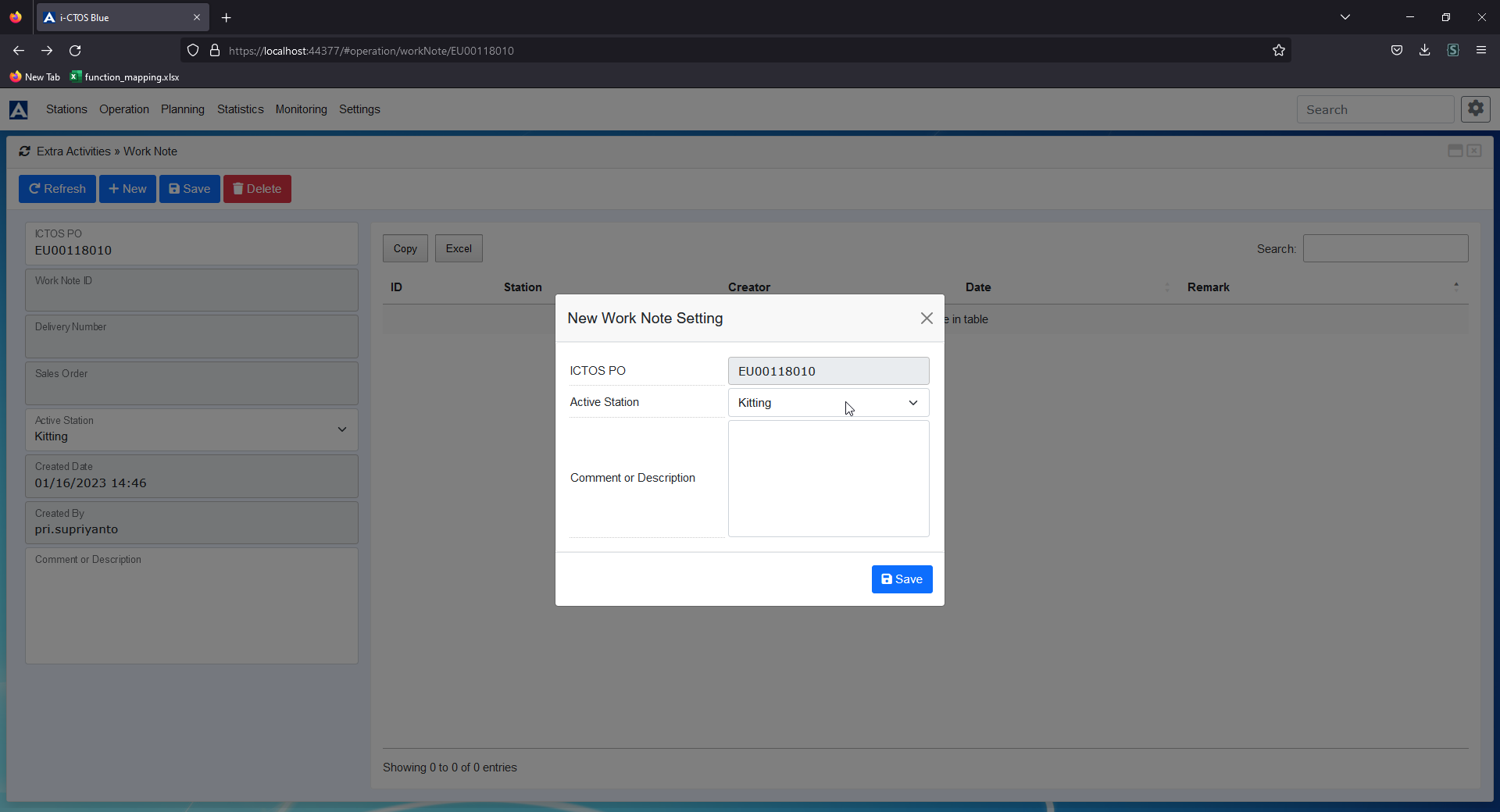Viewport: 1500px width, 812px height.
Task: Sort table by Creator column header
Action: (749, 287)
